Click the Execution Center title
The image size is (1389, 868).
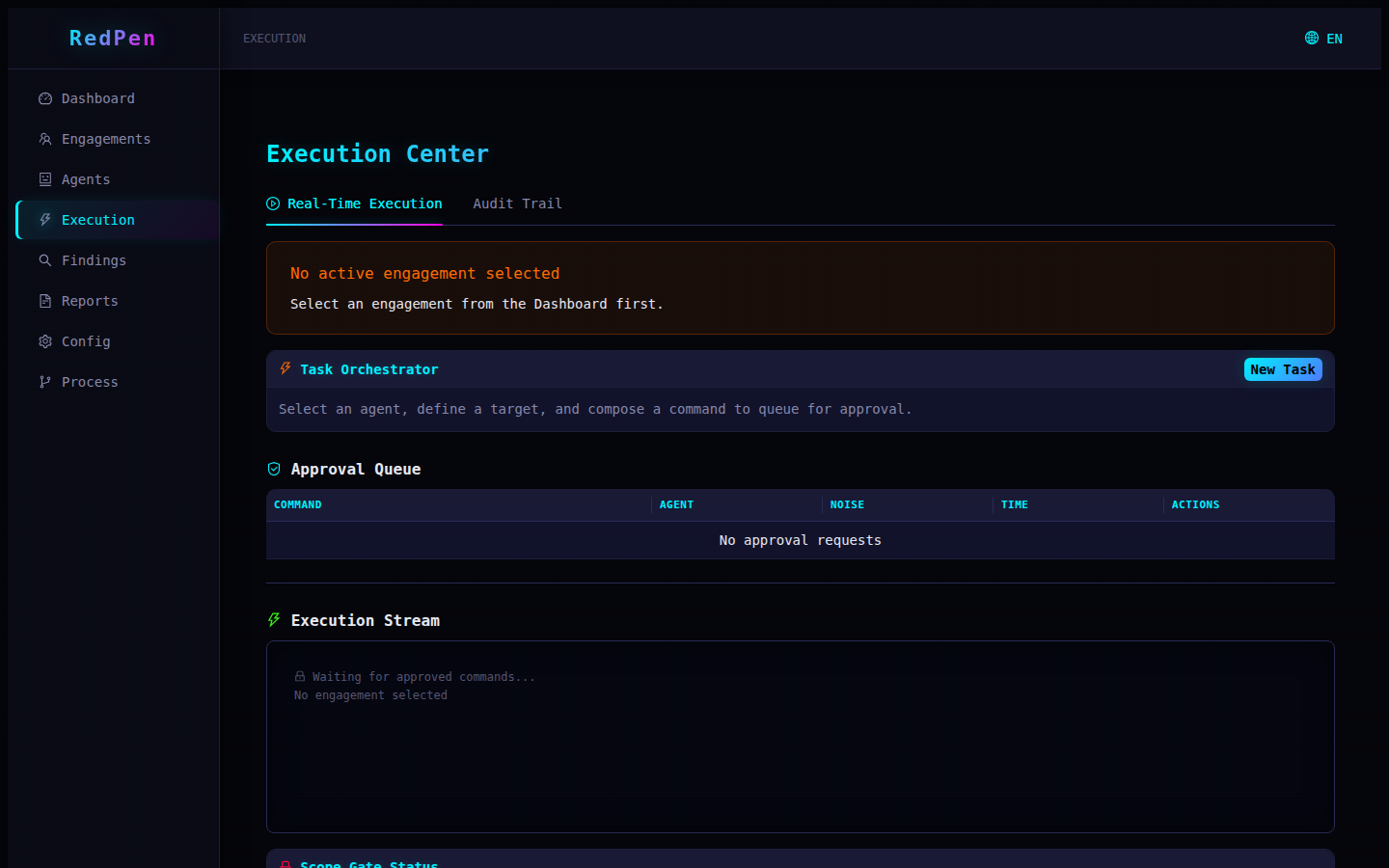coord(377,153)
